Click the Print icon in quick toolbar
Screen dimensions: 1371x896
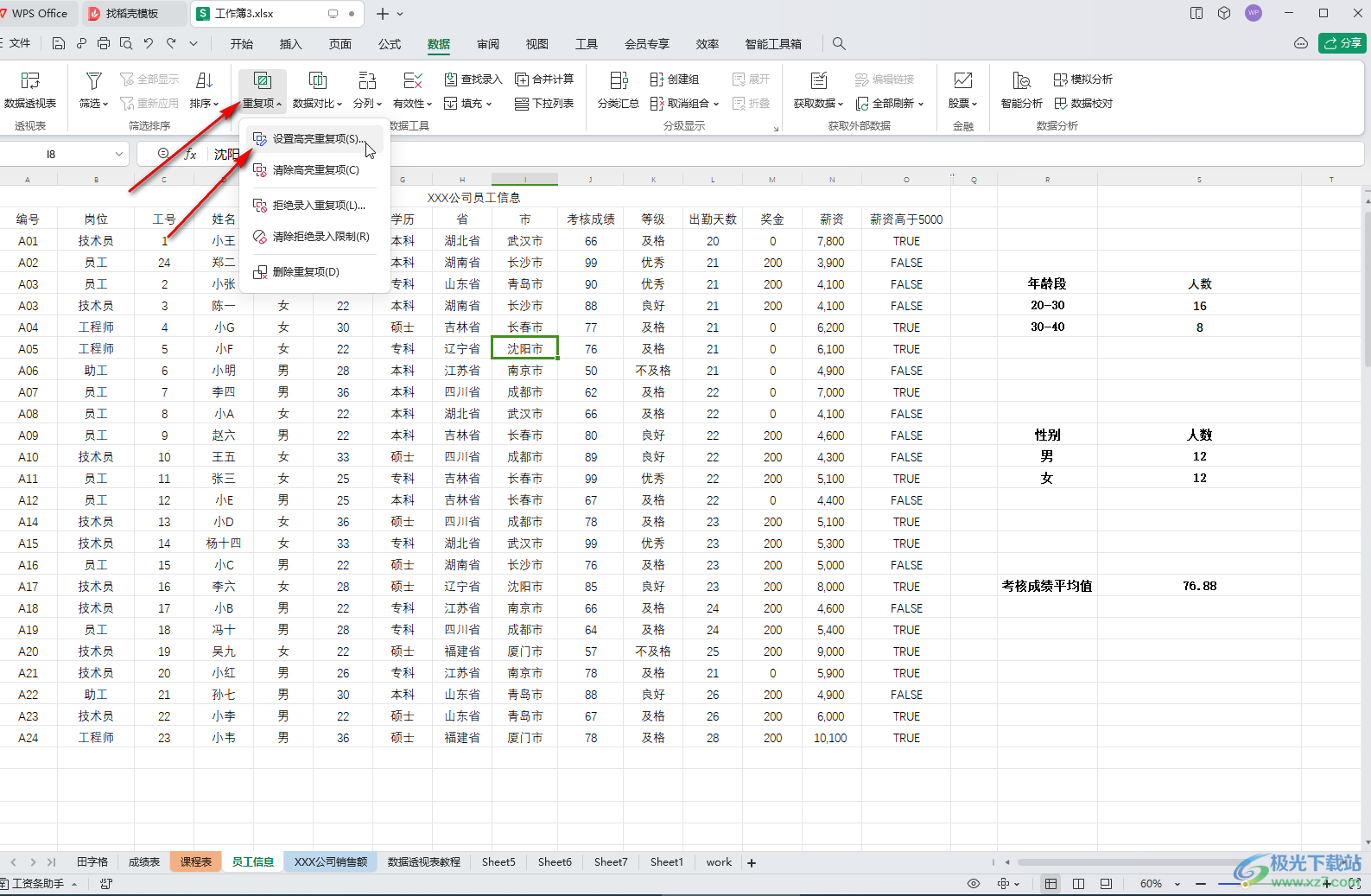(x=104, y=43)
